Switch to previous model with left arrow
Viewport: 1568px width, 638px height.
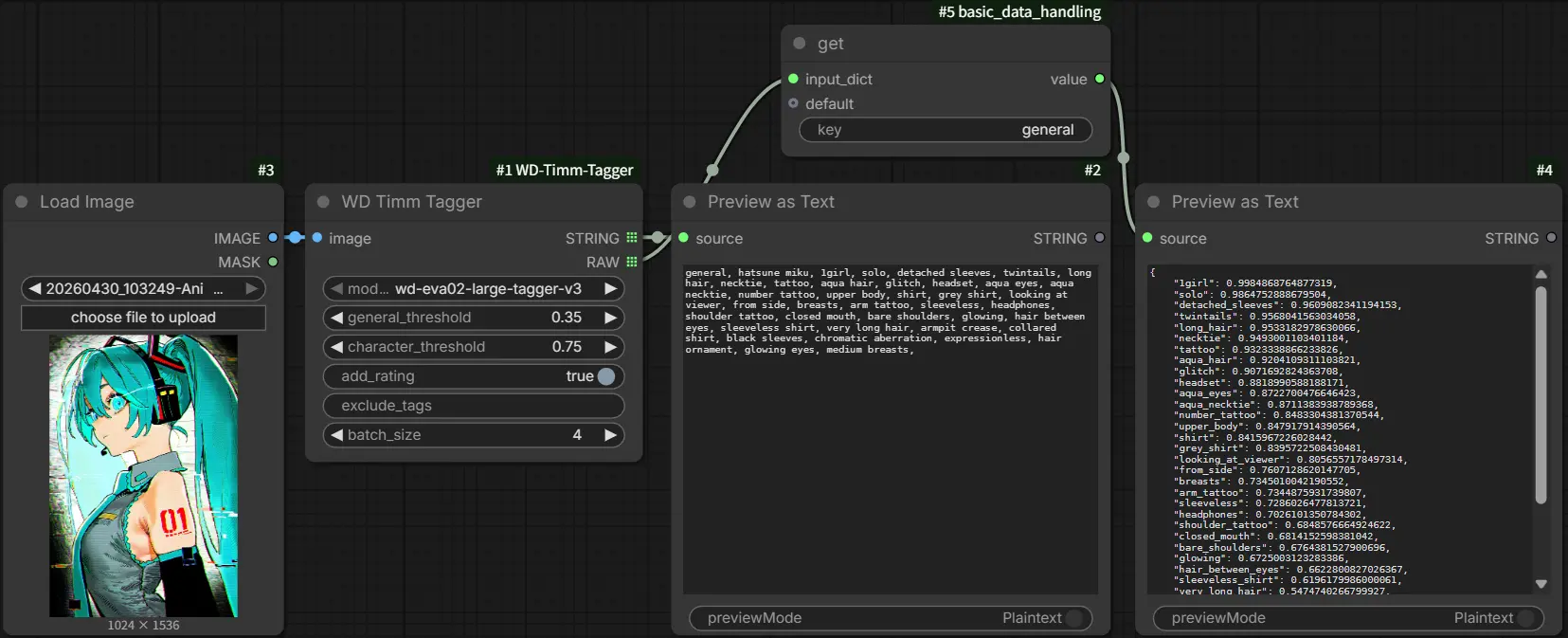click(x=336, y=288)
